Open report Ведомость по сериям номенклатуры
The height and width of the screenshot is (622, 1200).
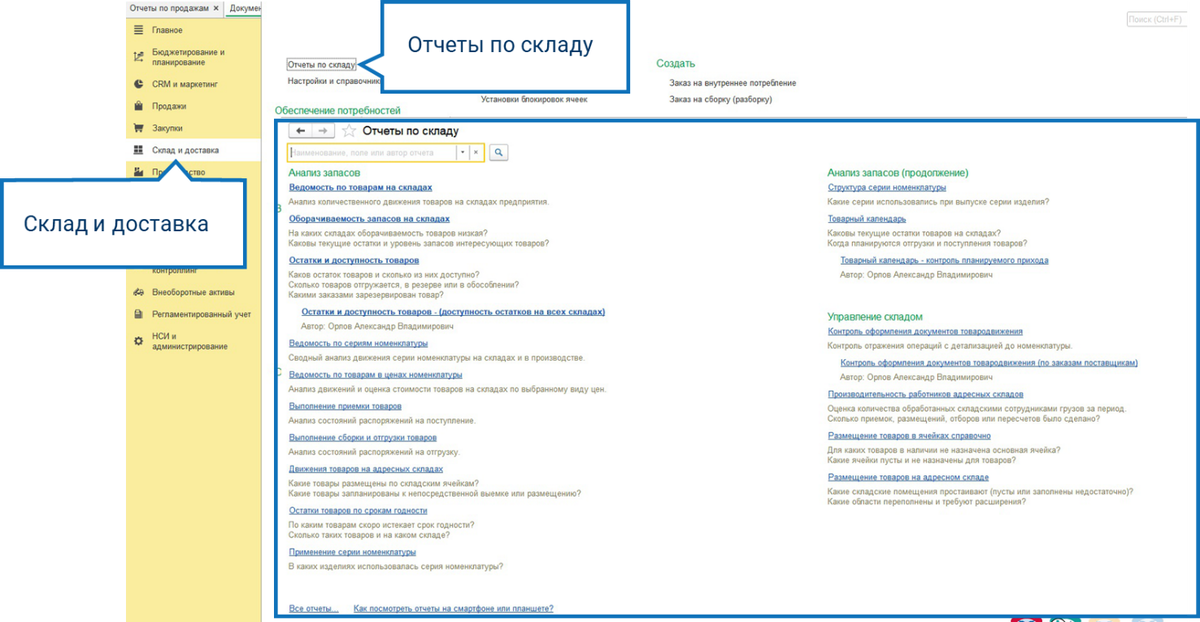(x=357, y=343)
